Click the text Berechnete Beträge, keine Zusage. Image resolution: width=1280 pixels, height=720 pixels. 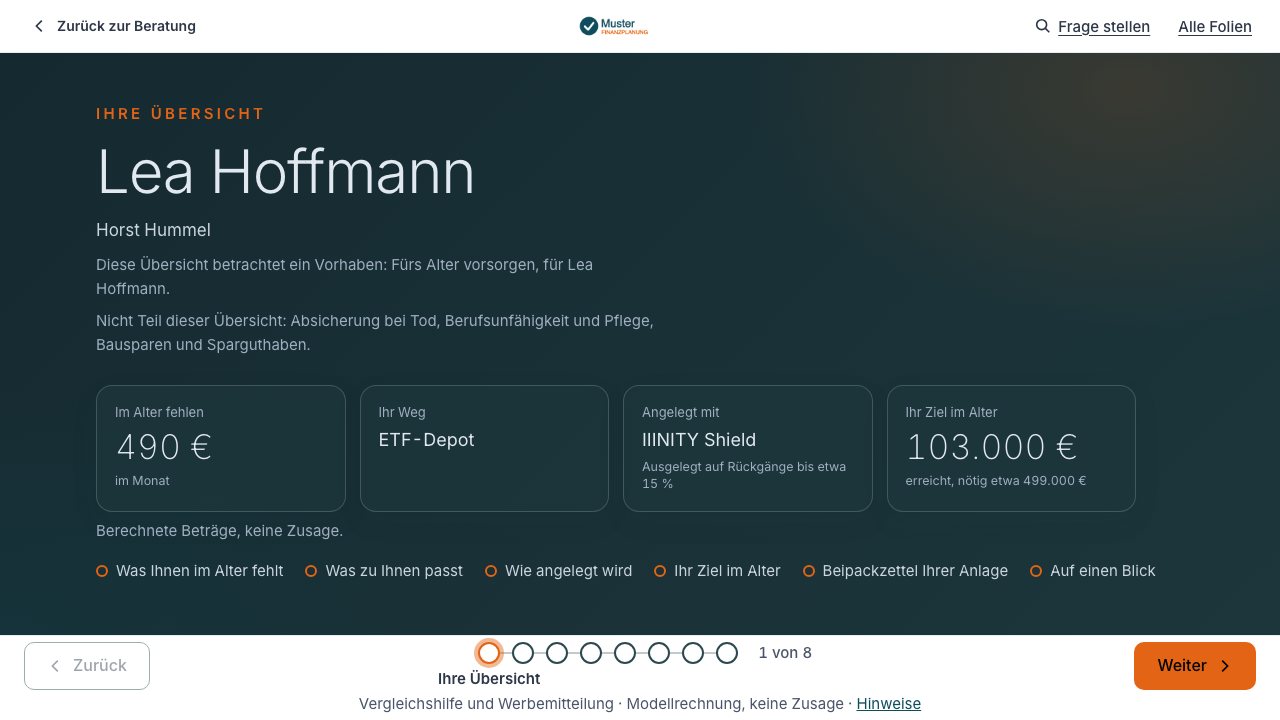[x=219, y=531]
